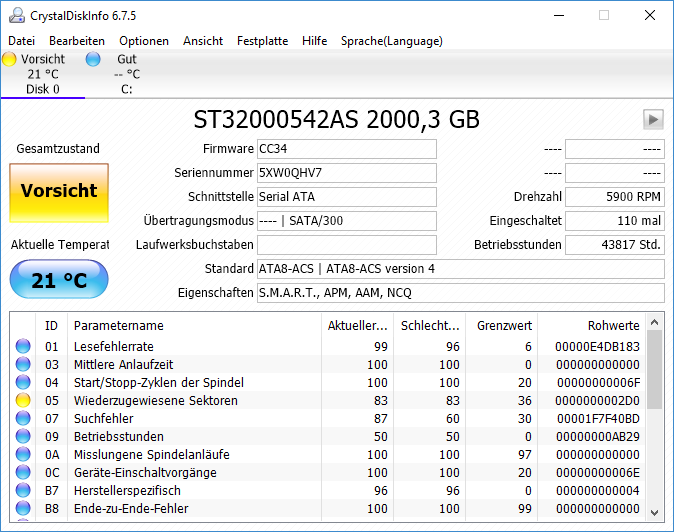Click the empty Laufwerksbuchstaben field
The image size is (674, 532).
[347, 245]
